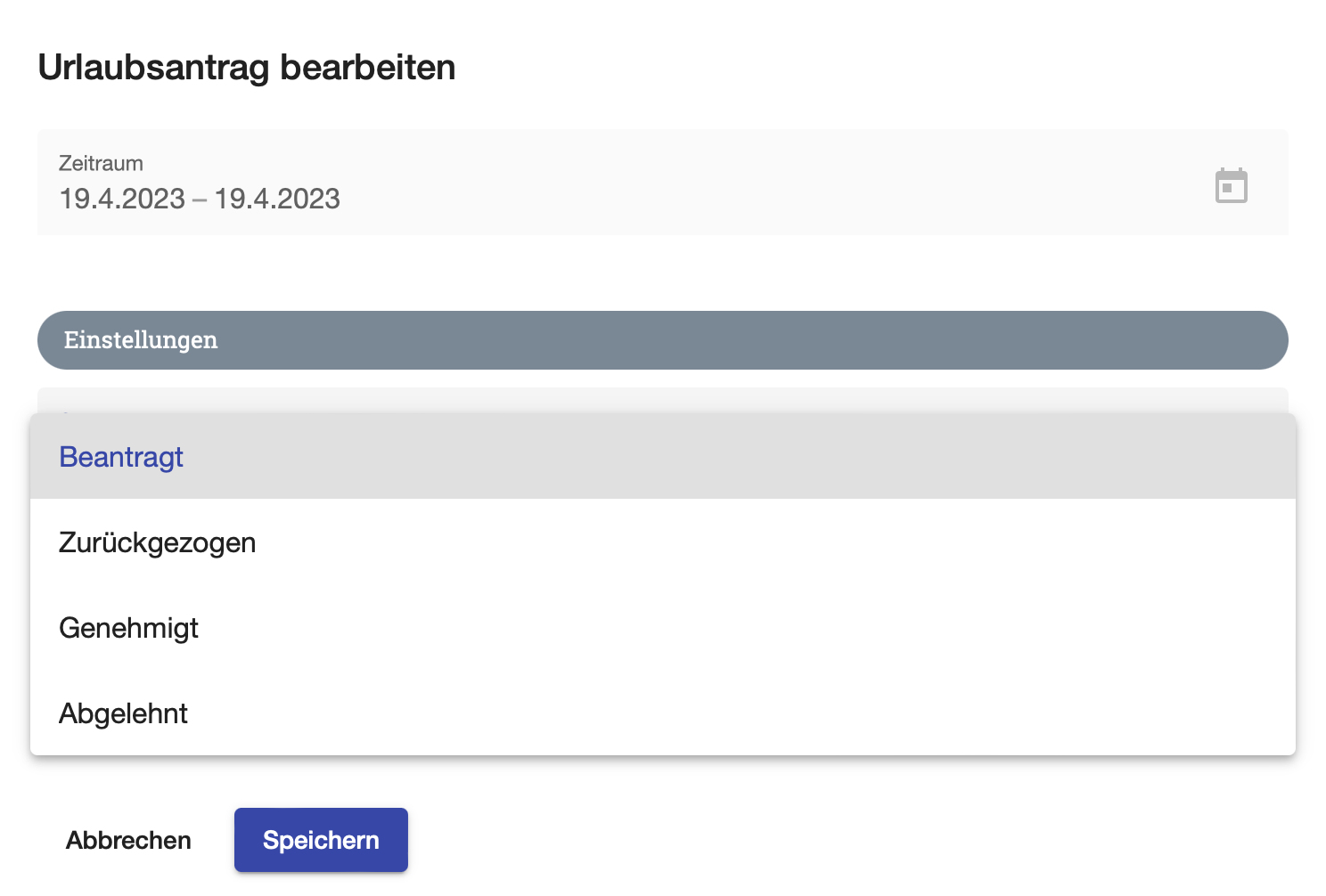Viewport: 1326px width, 896px height.
Task: Open the date range picker via the calendar symbol
Action: (x=1231, y=185)
